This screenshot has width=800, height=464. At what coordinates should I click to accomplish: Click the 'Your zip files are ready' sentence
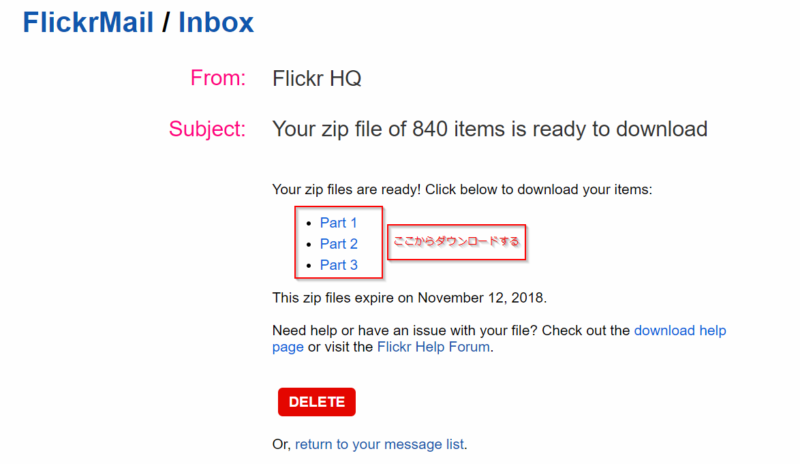tap(461, 189)
